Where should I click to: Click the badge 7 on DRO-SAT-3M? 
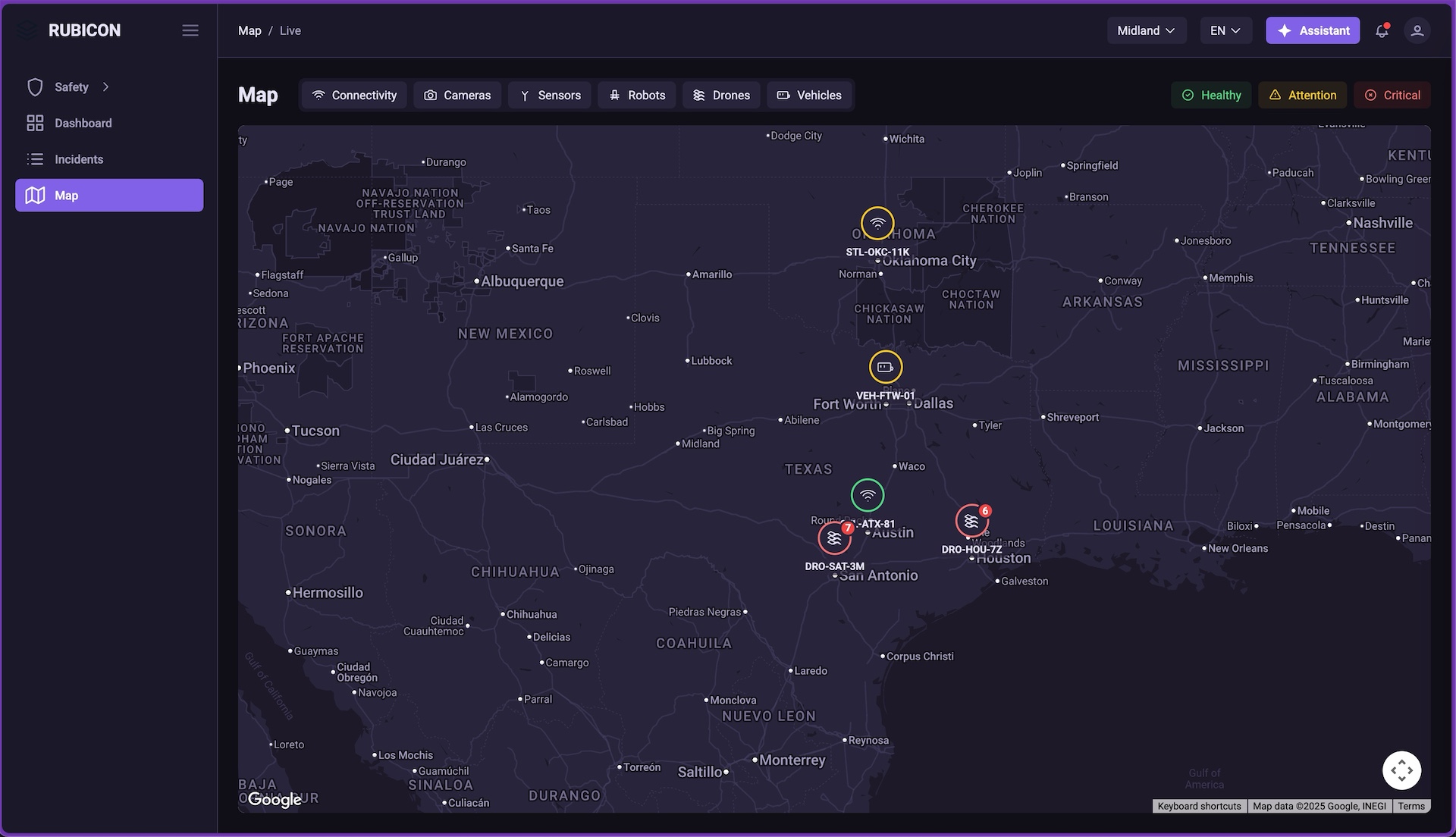[x=848, y=528]
